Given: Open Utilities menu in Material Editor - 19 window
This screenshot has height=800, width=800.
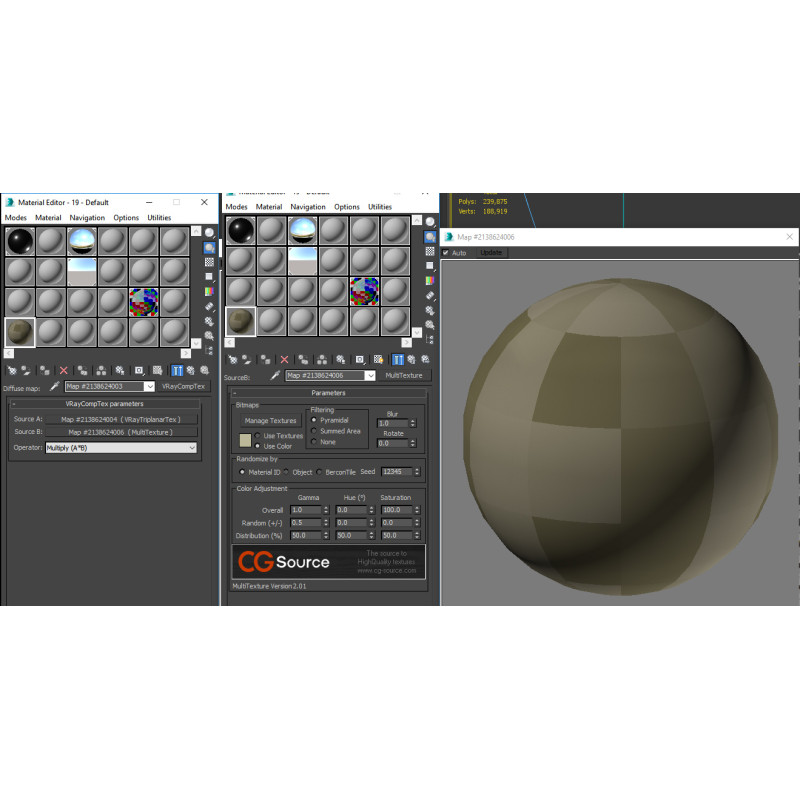Looking at the screenshot, I should pyautogui.click(x=159, y=217).
